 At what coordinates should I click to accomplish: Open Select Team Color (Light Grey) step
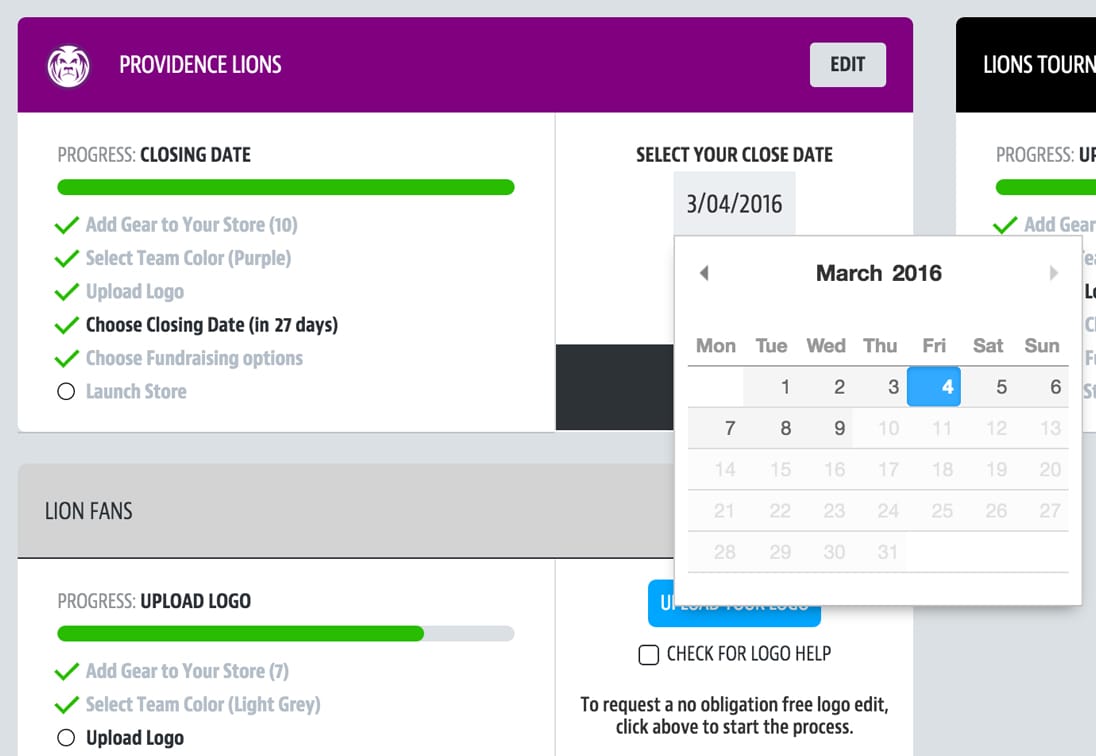(x=203, y=704)
